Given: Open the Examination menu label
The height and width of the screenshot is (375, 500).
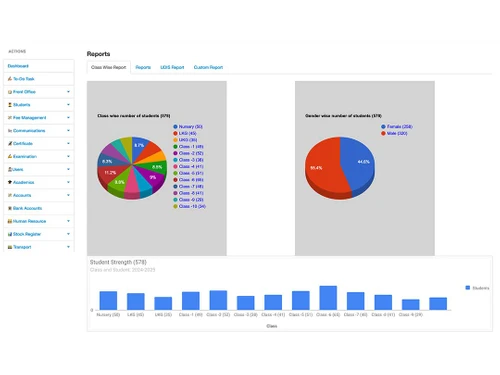Looking at the screenshot, I should (25, 156).
